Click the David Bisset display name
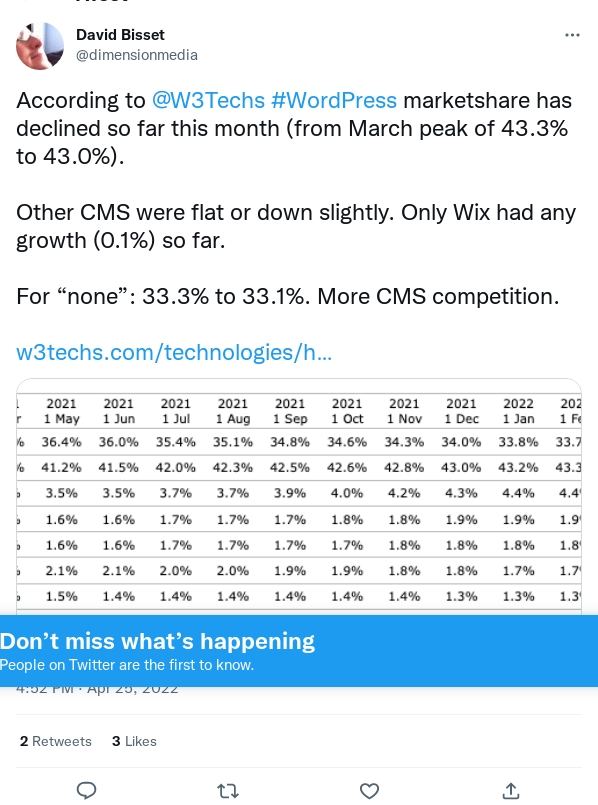The height and width of the screenshot is (805, 598). (120, 35)
